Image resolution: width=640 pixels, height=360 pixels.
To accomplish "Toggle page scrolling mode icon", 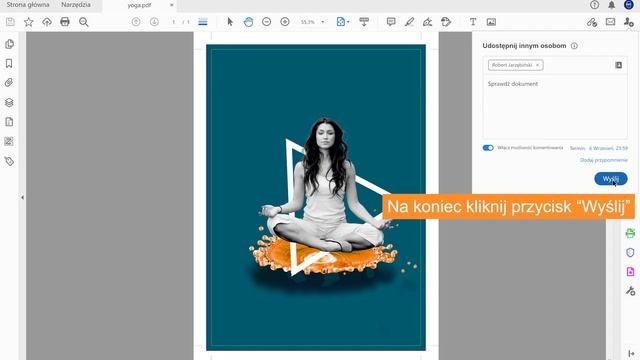I will [x=203, y=22].
